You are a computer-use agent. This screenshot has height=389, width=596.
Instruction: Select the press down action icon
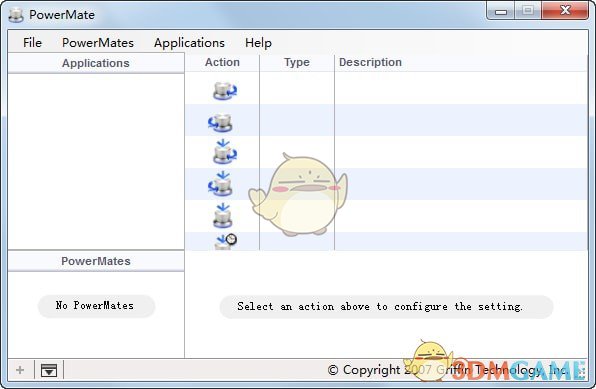(x=223, y=216)
